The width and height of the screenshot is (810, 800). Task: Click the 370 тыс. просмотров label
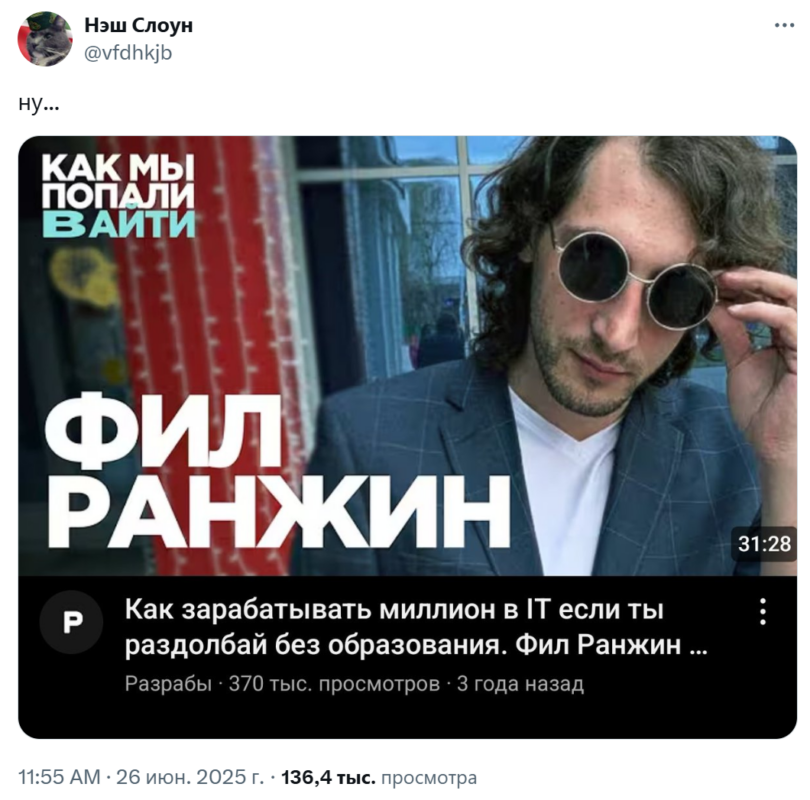(334, 684)
